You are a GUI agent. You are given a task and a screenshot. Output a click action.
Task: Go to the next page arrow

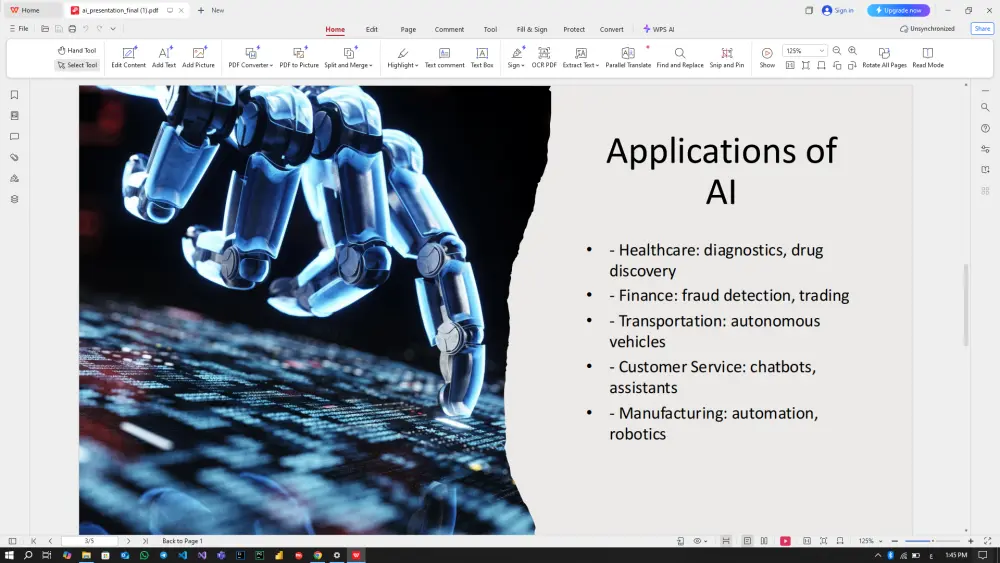click(x=128, y=541)
